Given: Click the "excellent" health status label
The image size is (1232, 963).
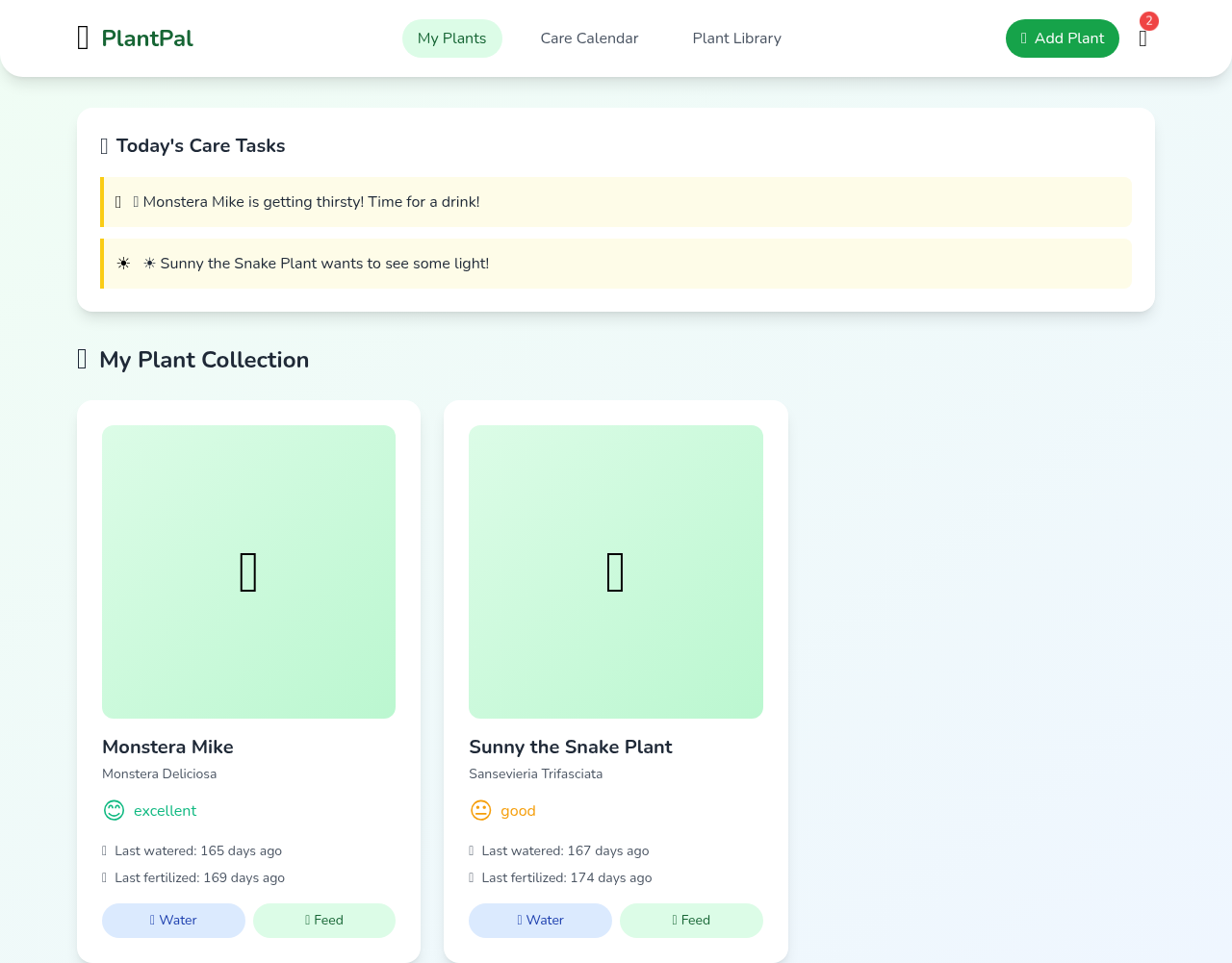Looking at the screenshot, I should [166, 811].
